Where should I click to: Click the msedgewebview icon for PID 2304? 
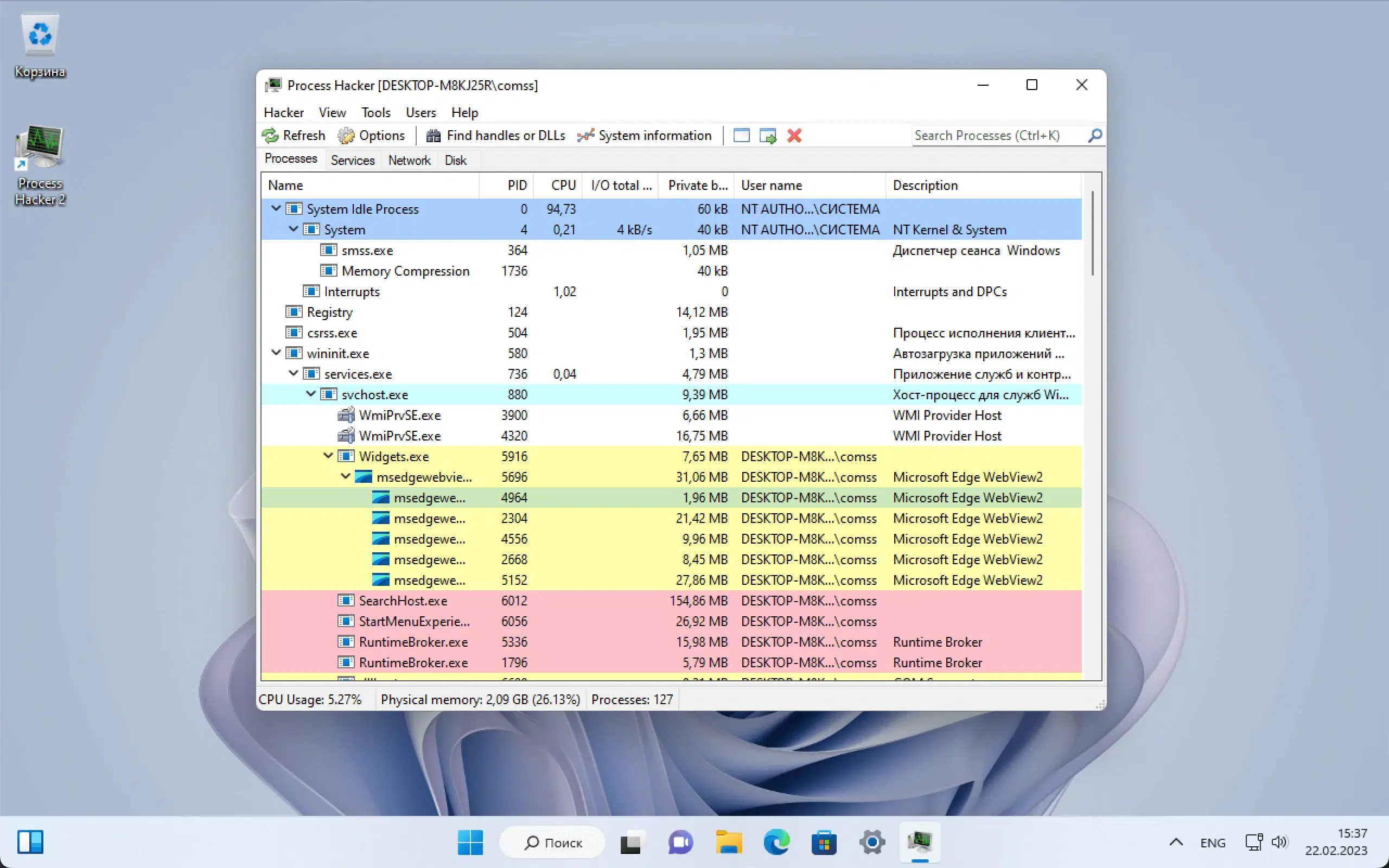(380, 519)
